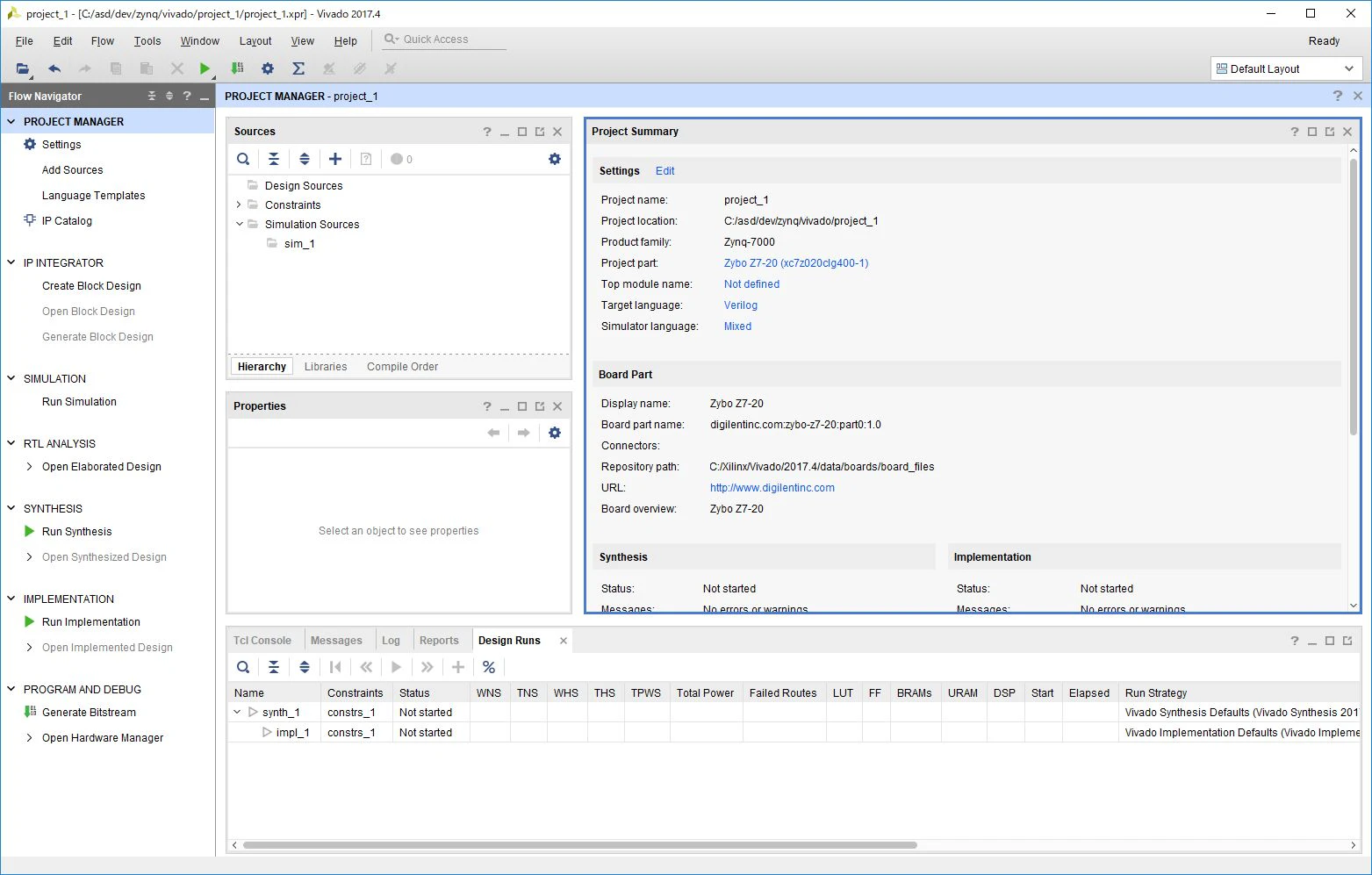1372x875 pixels.
Task: Switch to the Tcl Console tab
Action: (x=262, y=641)
